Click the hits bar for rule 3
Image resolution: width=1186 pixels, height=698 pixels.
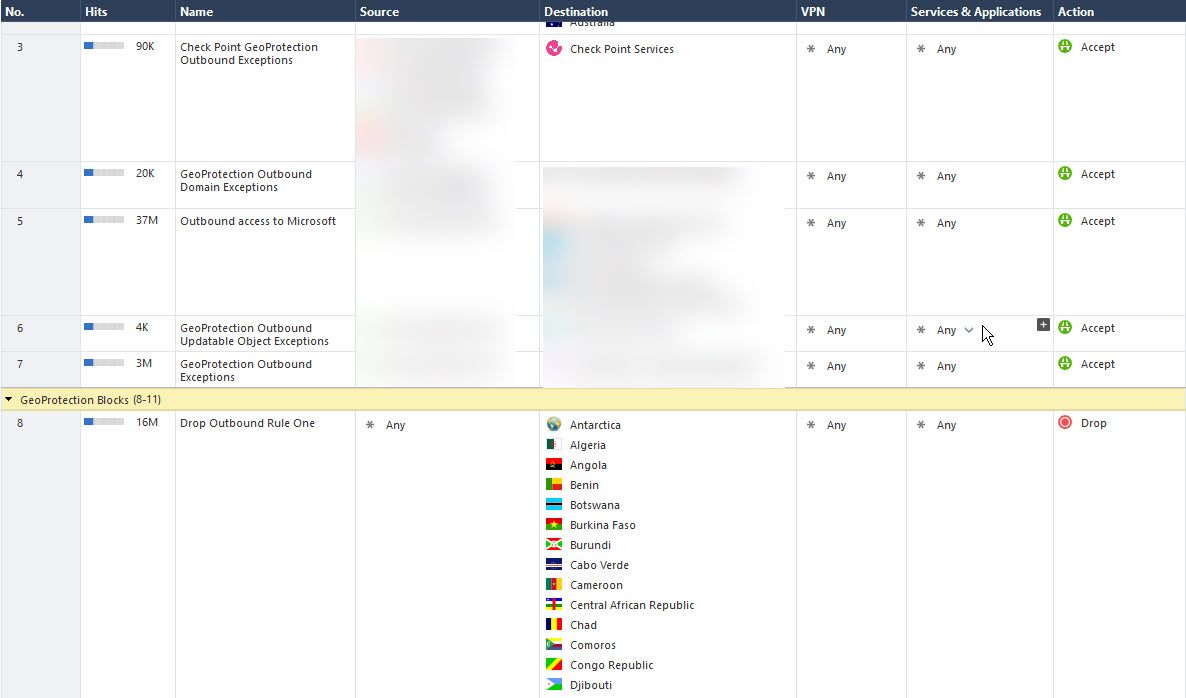pyautogui.click(x=104, y=46)
